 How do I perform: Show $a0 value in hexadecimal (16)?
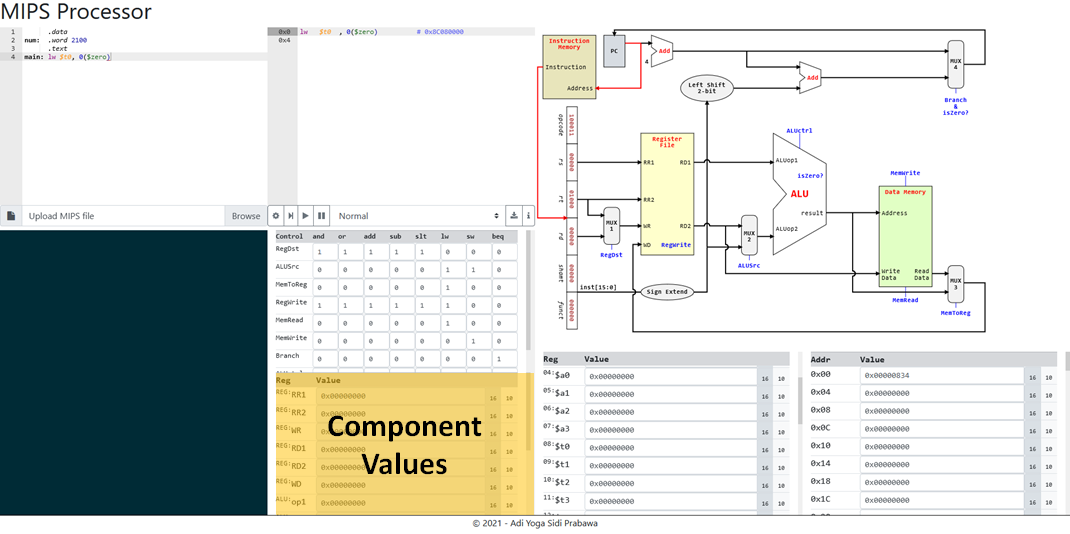coord(764,376)
